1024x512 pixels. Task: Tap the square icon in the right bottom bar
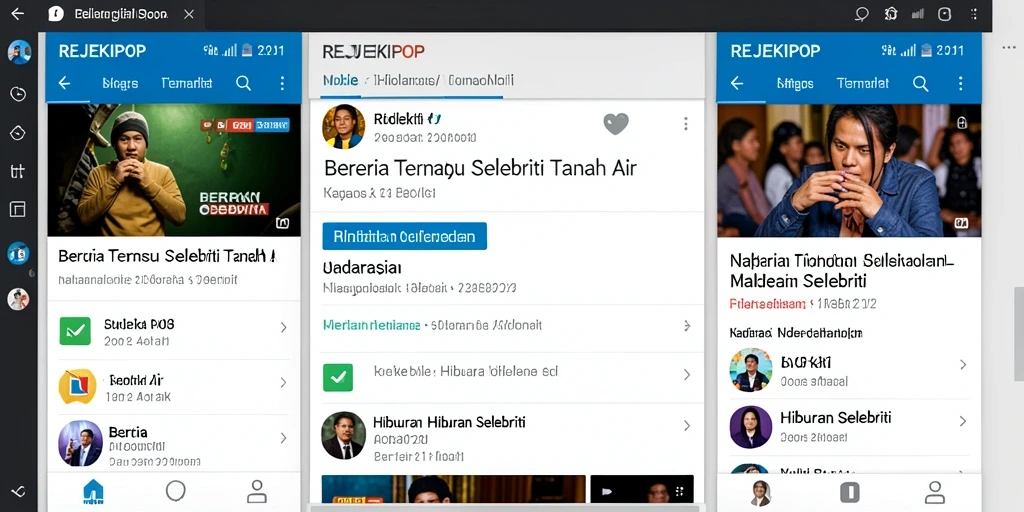(849, 492)
